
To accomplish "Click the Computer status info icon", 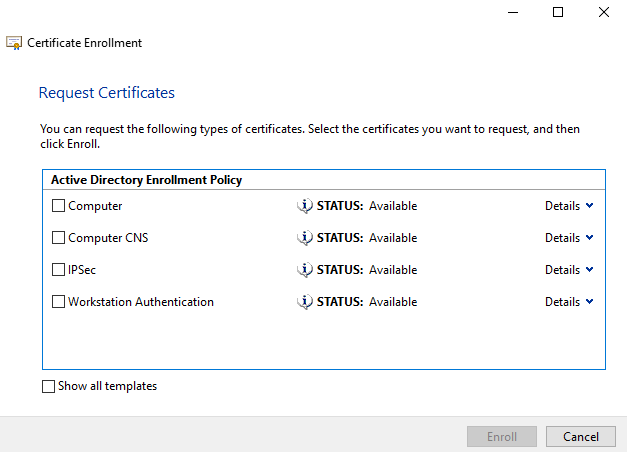I will (305, 206).
